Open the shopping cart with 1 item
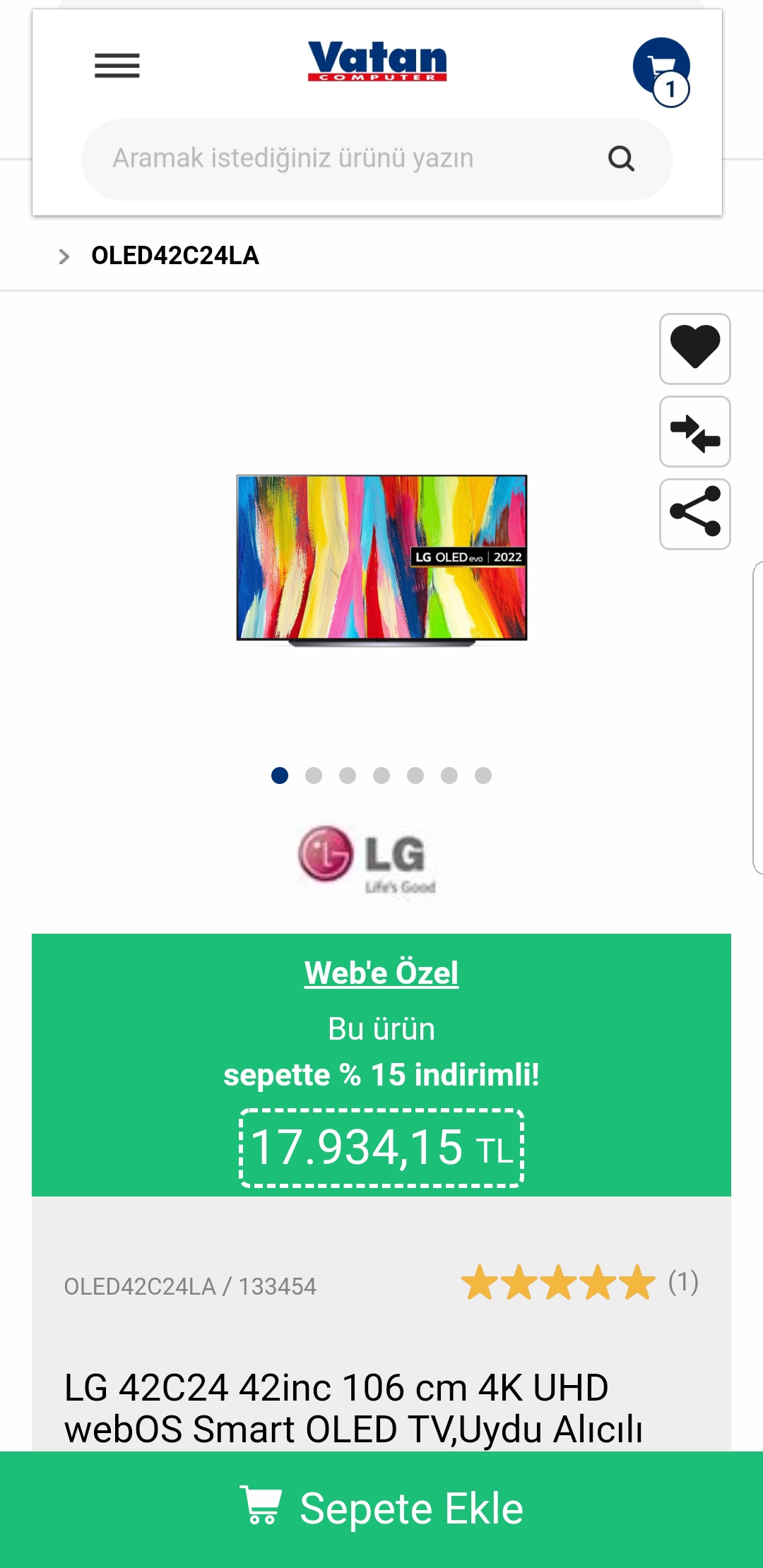 (x=662, y=72)
